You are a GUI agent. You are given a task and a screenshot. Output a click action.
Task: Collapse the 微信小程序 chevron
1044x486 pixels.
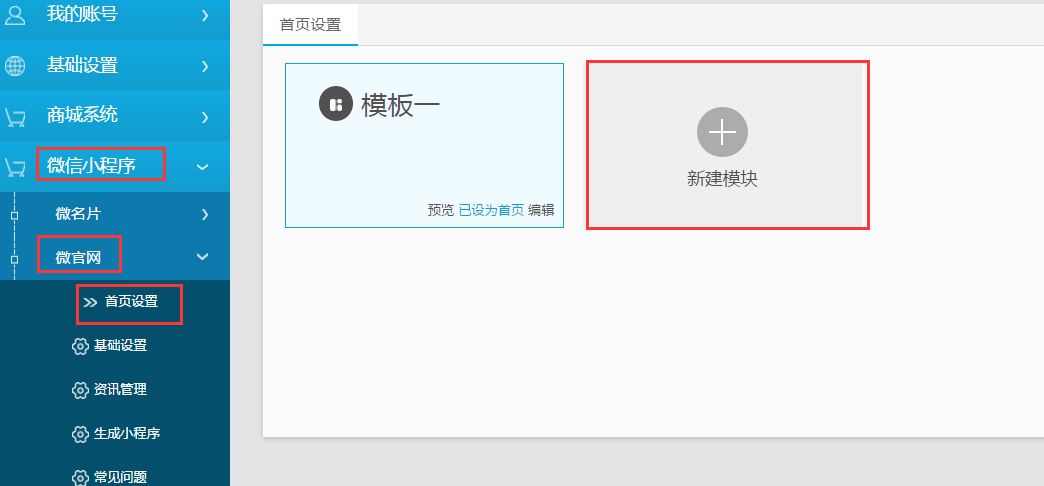[204, 167]
